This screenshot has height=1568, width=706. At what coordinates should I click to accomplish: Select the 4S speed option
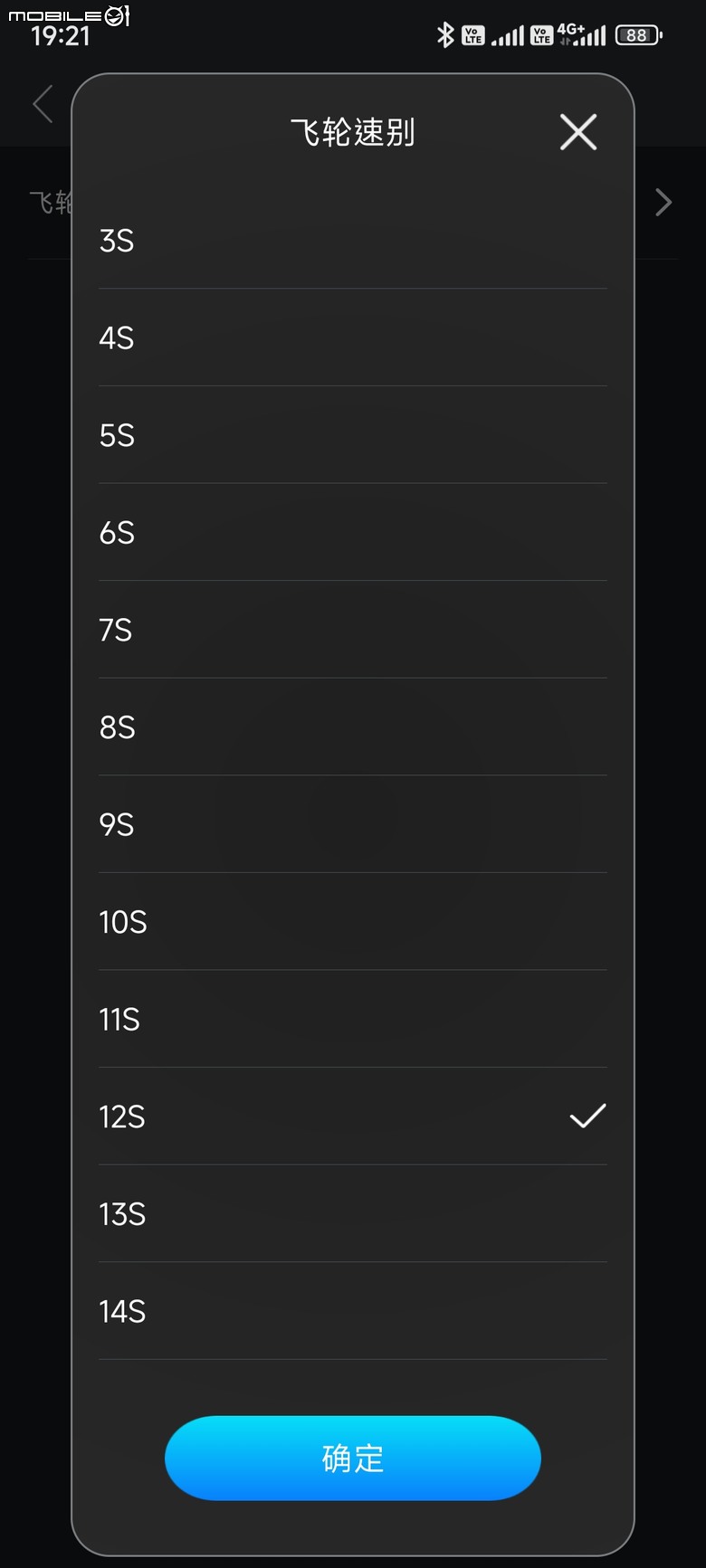coord(353,337)
